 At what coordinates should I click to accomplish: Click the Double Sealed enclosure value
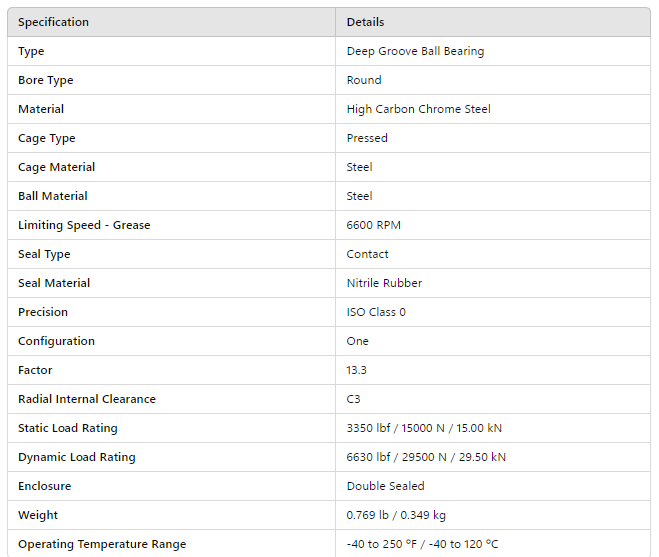click(385, 486)
